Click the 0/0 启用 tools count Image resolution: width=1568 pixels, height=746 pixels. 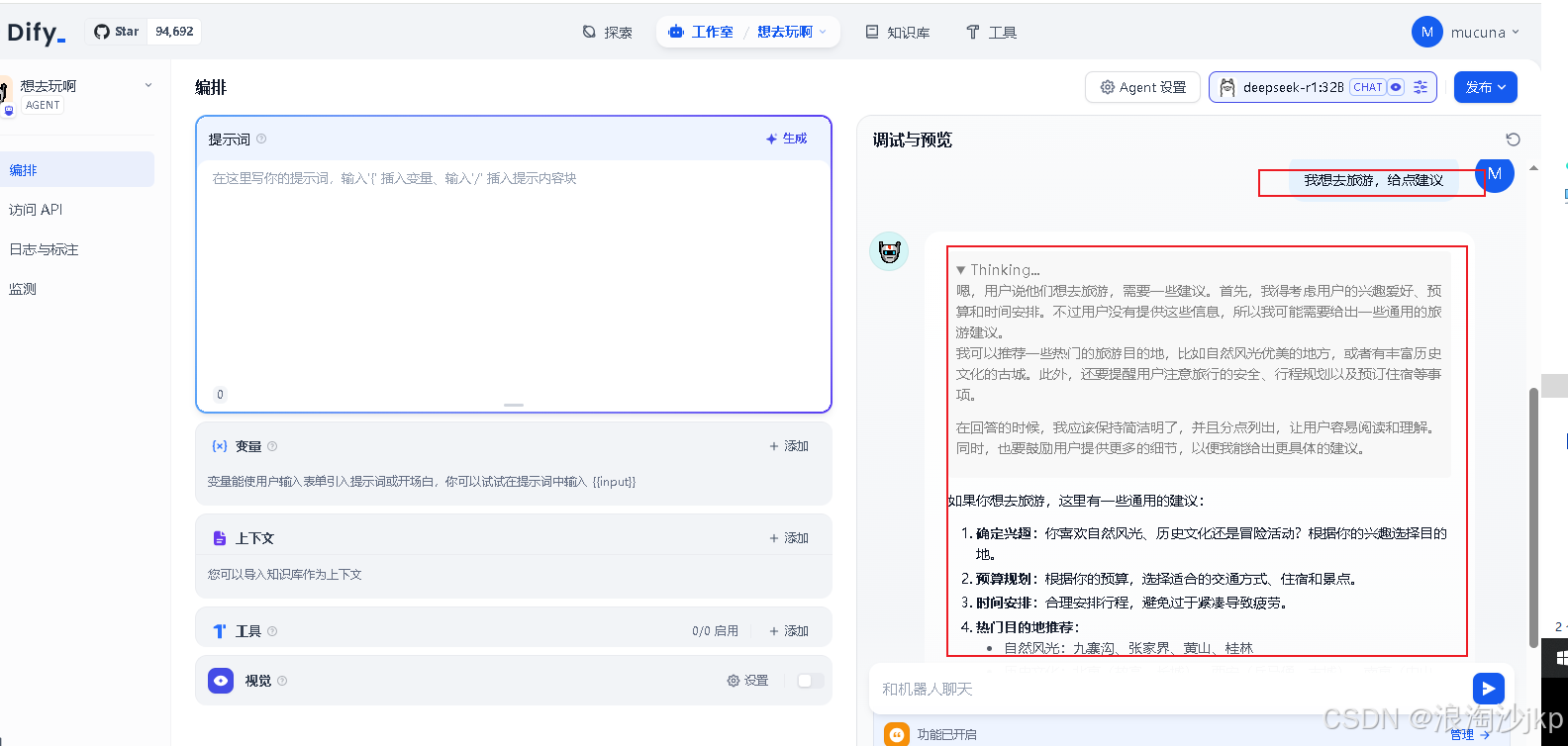pyautogui.click(x=715, y=631)
